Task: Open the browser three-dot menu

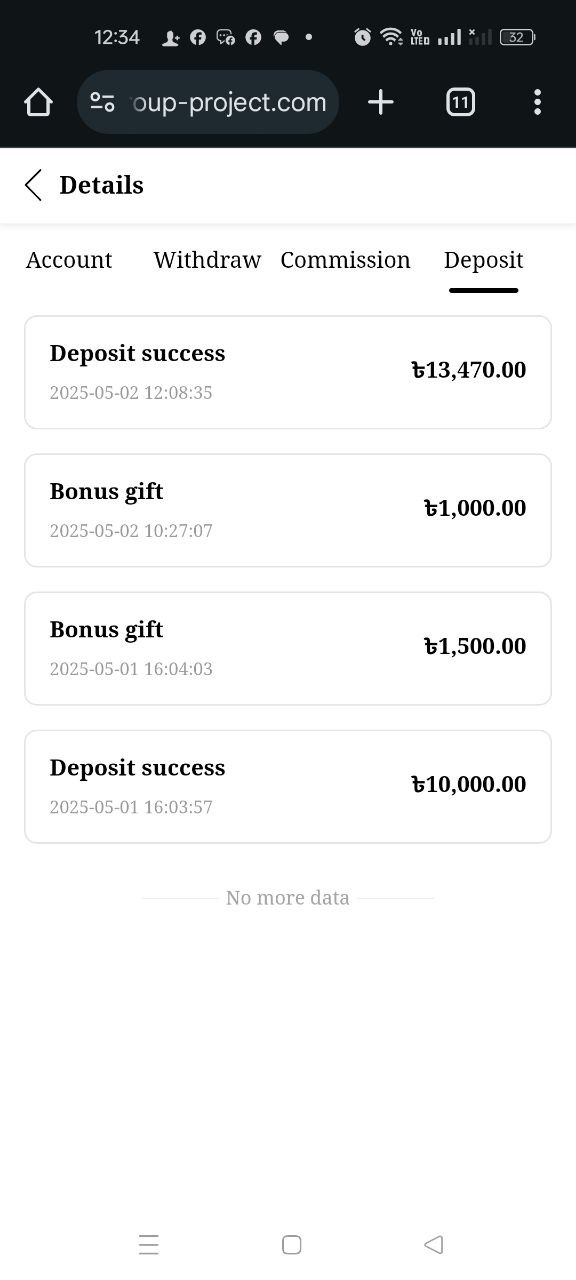Action: (537, 102)
